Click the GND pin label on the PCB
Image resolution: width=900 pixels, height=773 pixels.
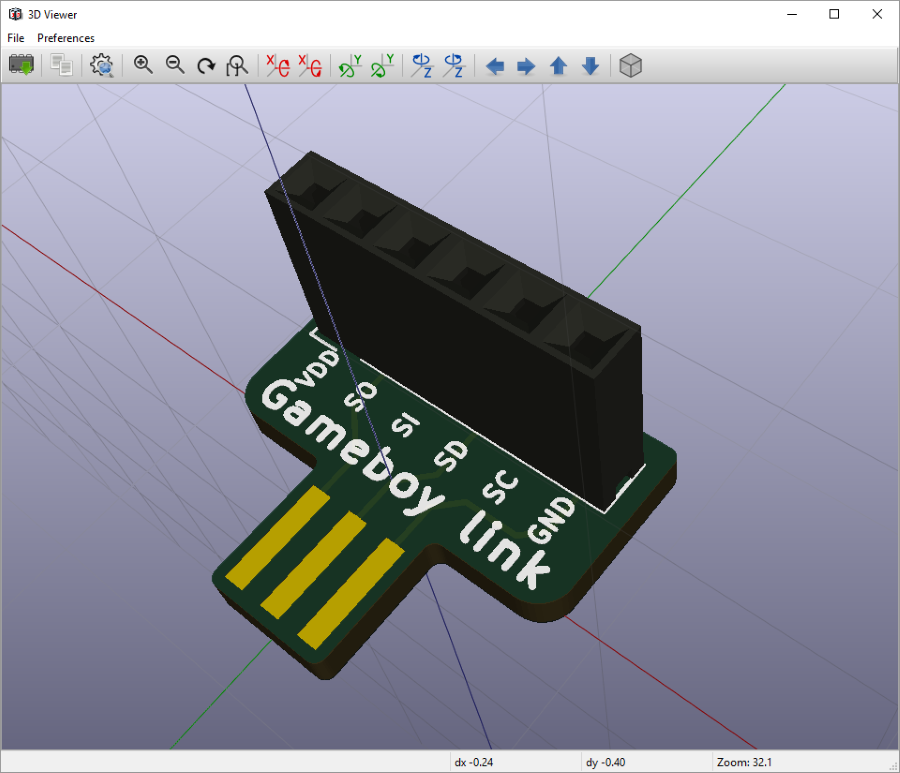(x=550, y=520)
